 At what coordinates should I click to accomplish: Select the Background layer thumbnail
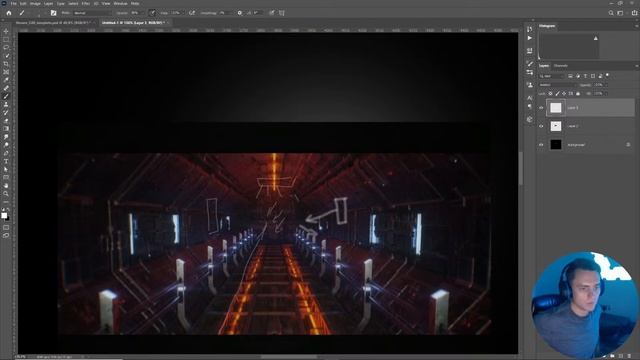(556, 144)
